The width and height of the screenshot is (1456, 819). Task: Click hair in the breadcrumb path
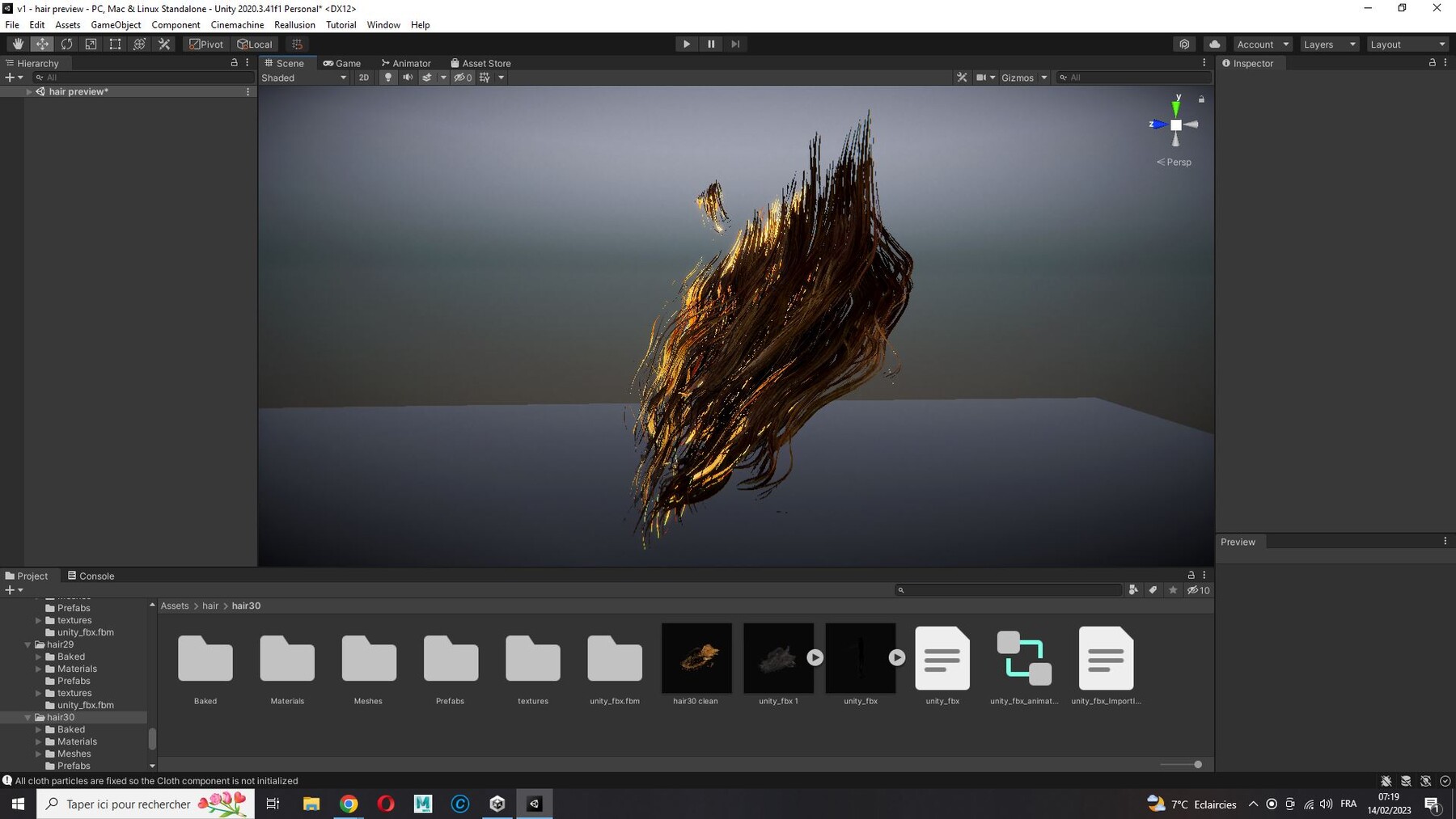[210, 606]
